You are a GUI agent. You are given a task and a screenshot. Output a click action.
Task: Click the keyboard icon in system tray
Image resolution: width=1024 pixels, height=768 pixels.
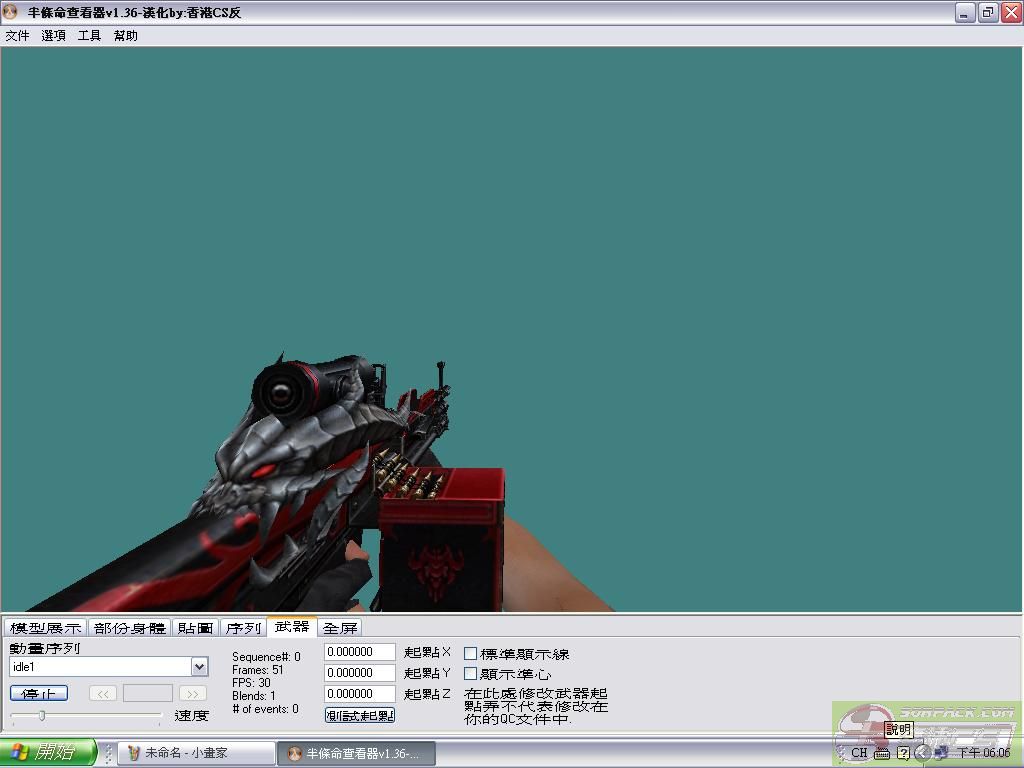point(881,753)
